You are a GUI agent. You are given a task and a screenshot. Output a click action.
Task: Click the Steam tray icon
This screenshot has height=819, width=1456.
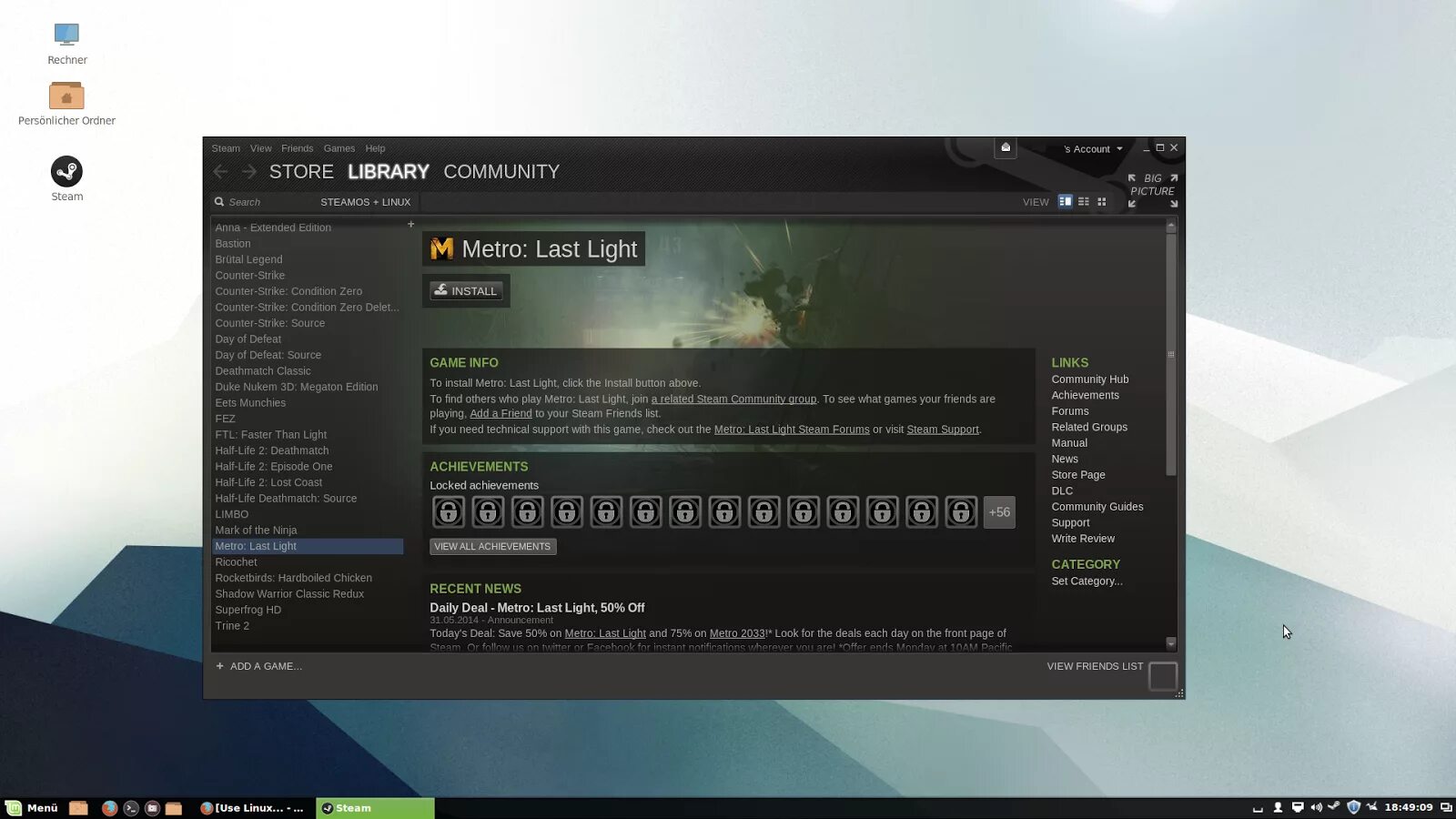pos(1334,807)
